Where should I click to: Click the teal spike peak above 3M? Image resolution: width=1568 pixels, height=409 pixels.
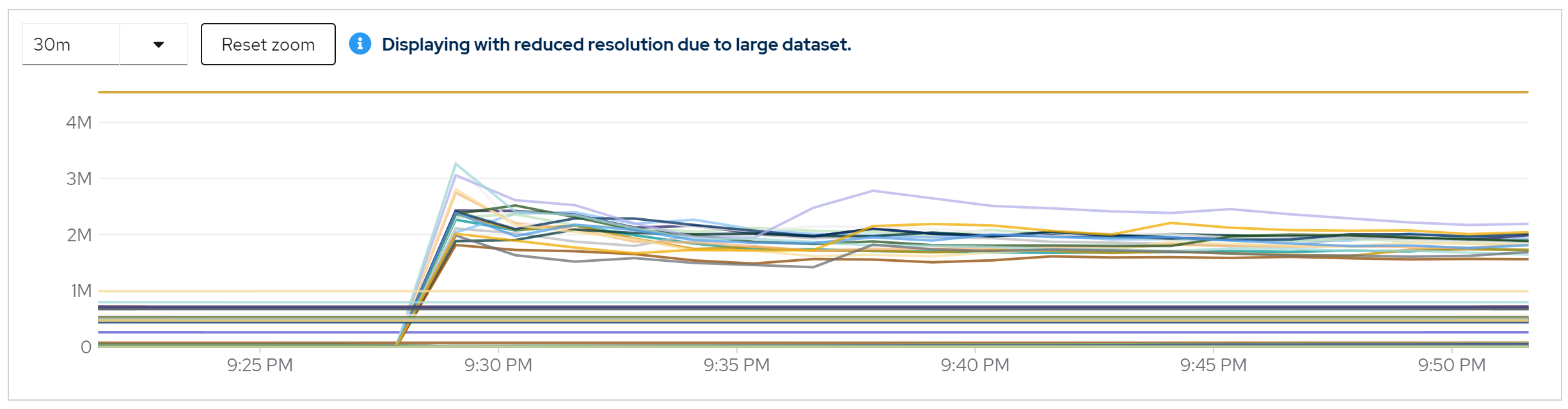pos(455,164)
